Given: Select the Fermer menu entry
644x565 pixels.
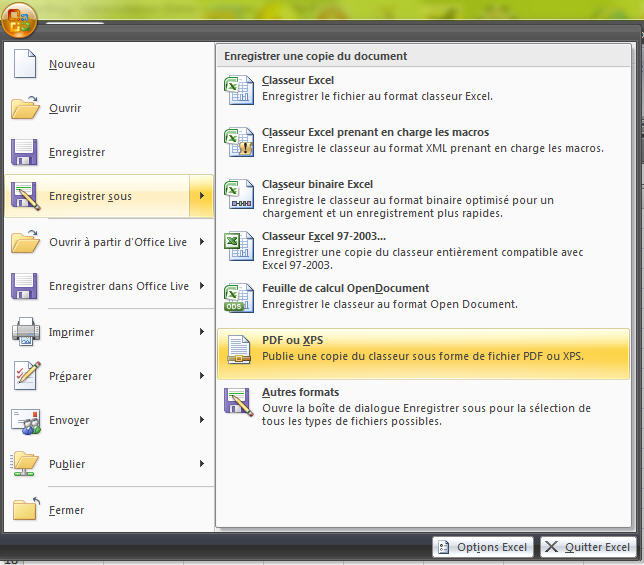Looking at the screenshot, I should [x=109, y=510].
